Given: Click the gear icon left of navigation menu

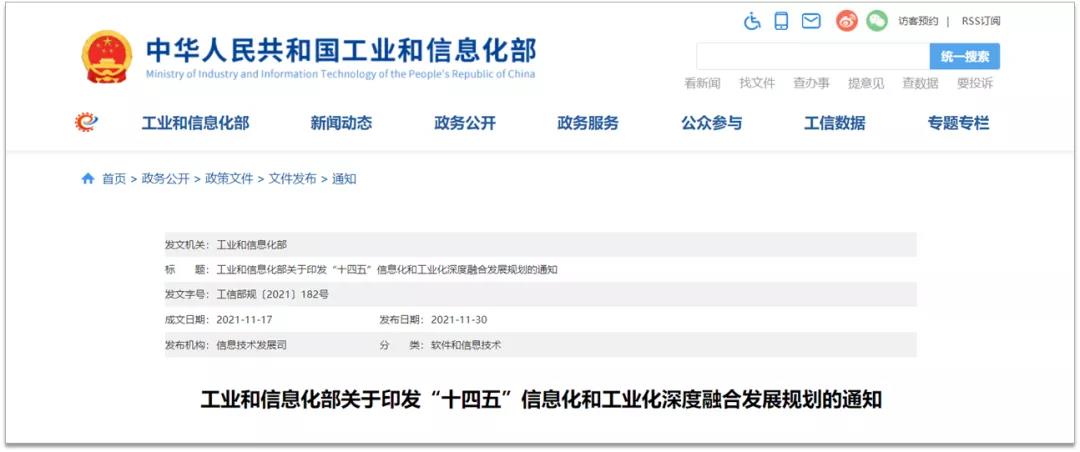Looking at the screenshot, I should 87,123.
